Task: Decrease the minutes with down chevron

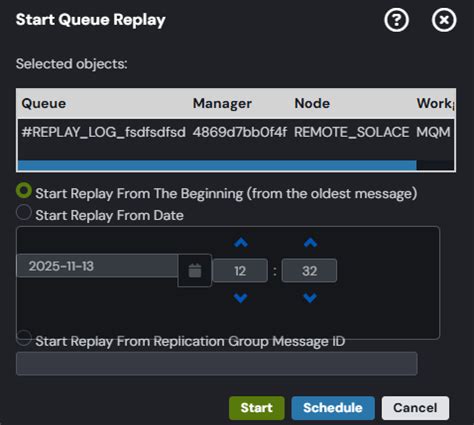Action: pos(310,298)
